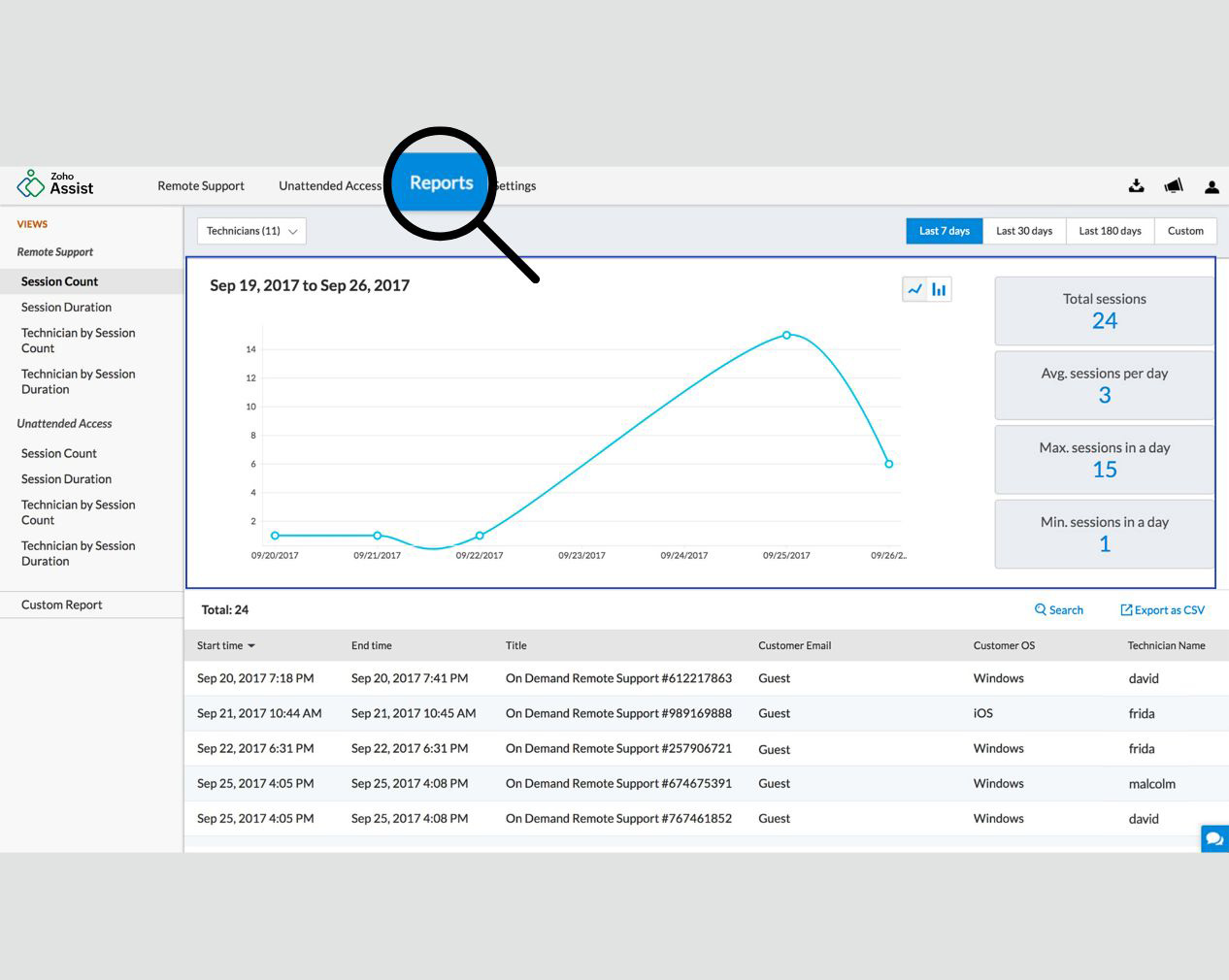Click the Search link above the table

1059,610
